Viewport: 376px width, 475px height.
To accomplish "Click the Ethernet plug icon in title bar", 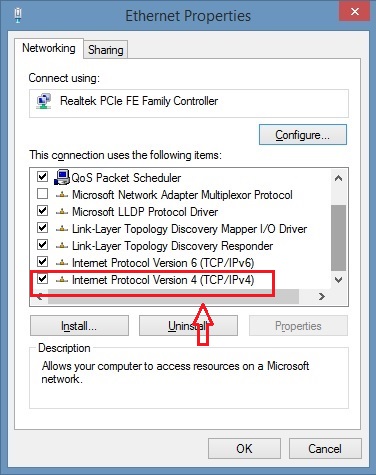I will pyautogui.click(x=18, y=15).
